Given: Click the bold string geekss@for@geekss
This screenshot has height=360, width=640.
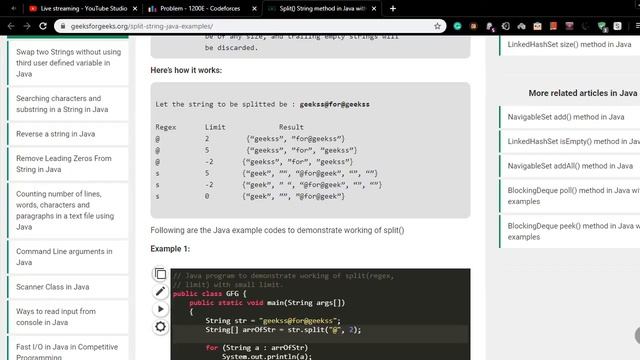Looking at the screenshot, I should tap(334, 104).
